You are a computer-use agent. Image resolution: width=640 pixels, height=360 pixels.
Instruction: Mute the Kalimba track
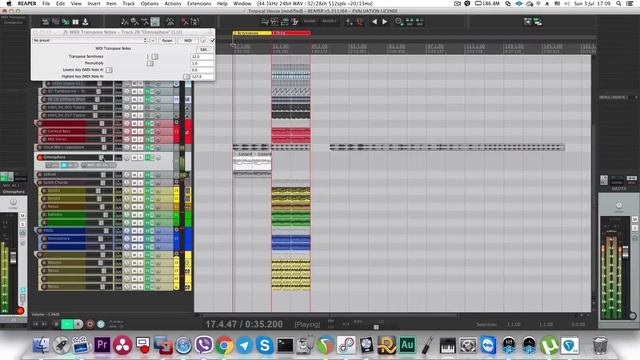[x=134, y=214]
